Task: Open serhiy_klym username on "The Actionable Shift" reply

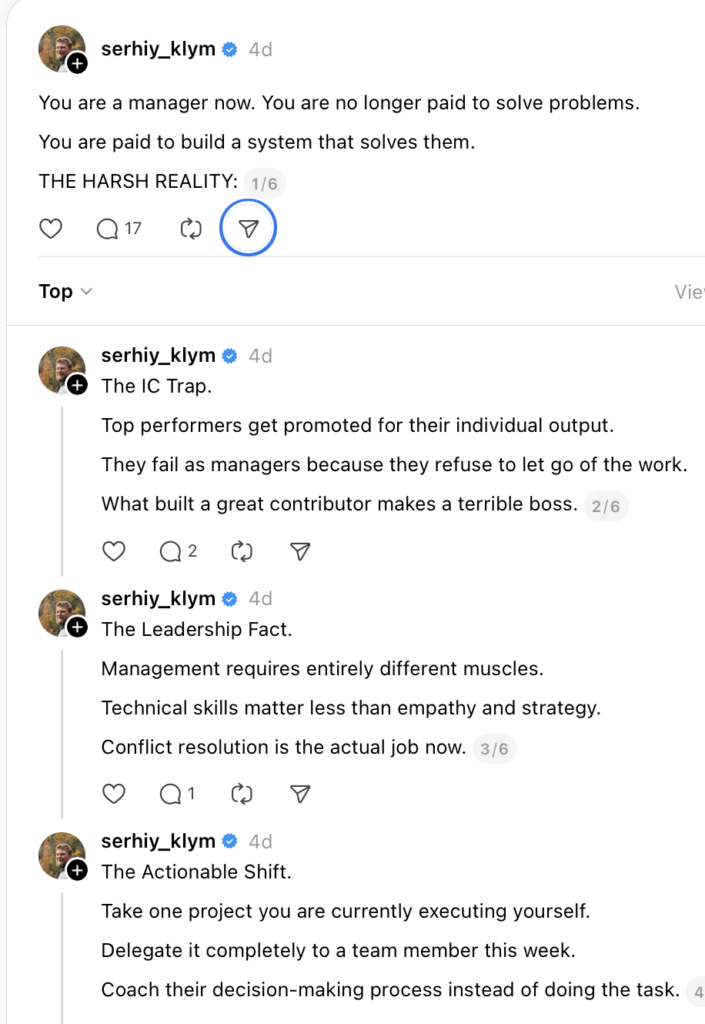Action: (158, 841)
